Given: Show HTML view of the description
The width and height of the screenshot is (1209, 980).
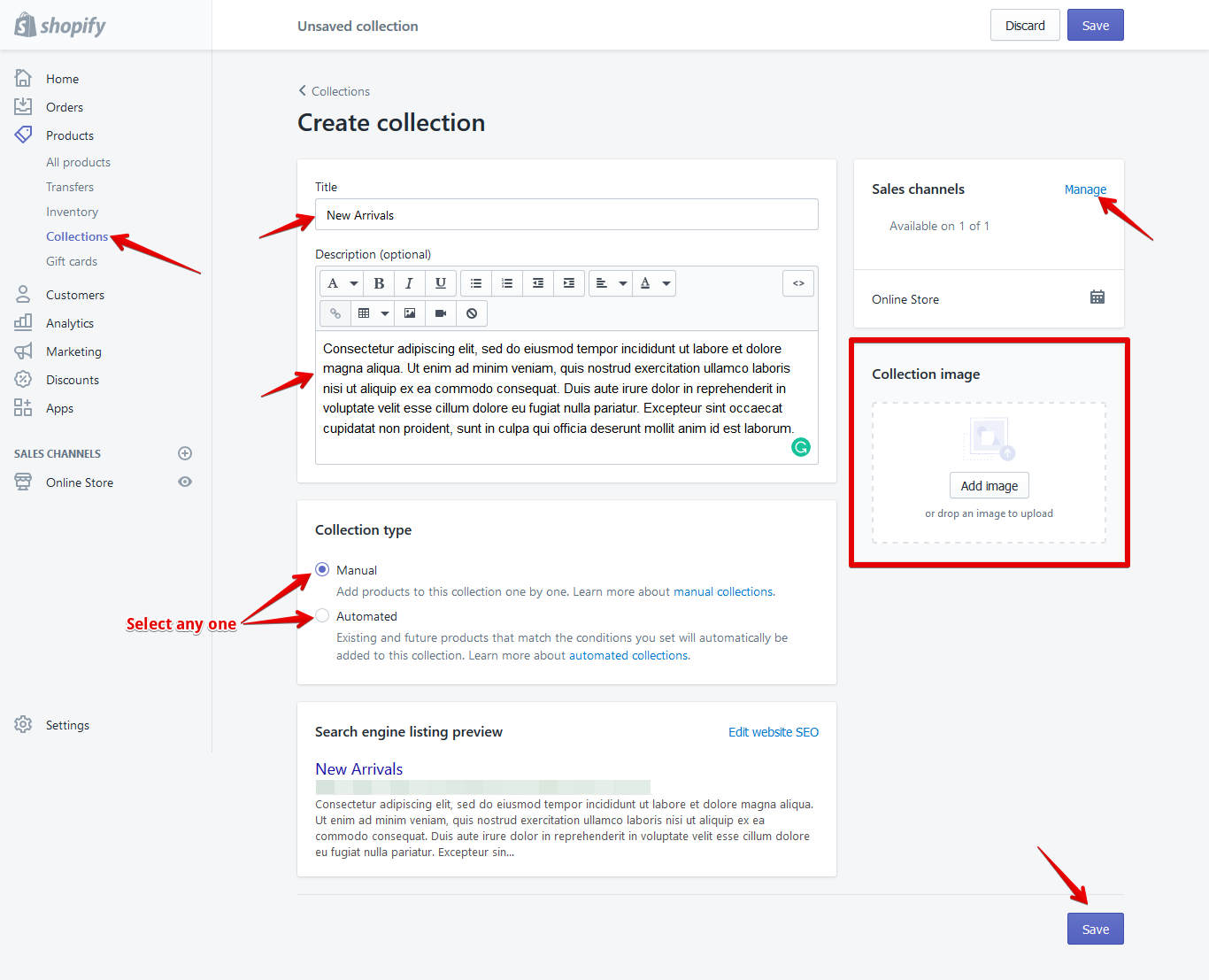Looking at the screenshot, I should coord(798,283).
